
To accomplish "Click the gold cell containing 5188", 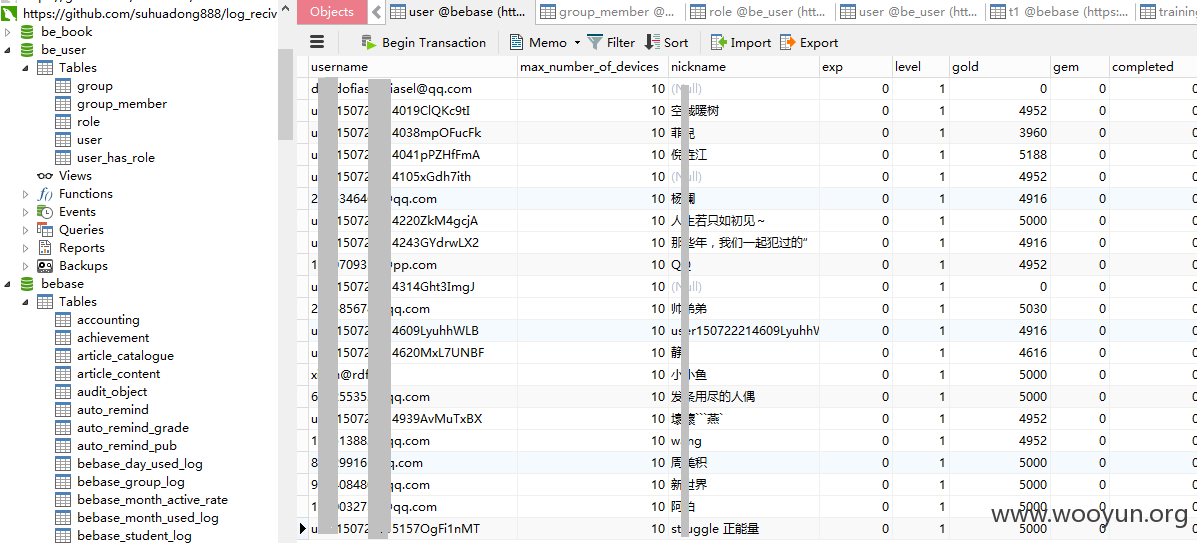I will tap(1000, 155).
